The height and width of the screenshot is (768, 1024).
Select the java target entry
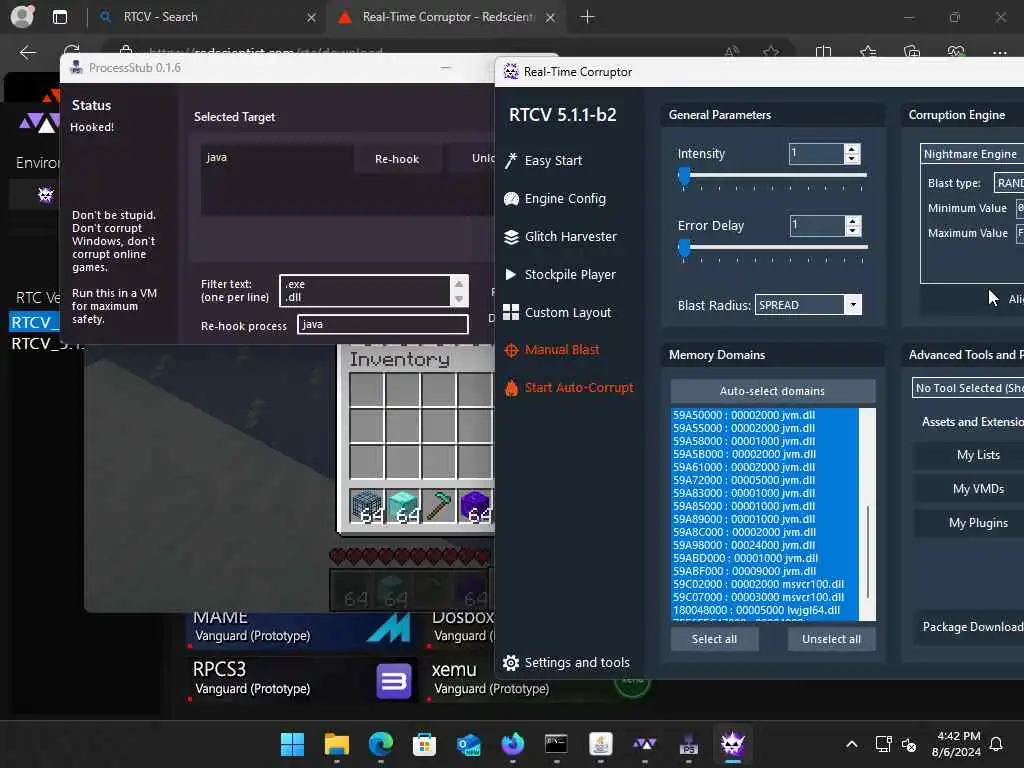pyautogui.click(x=217, y=157)
